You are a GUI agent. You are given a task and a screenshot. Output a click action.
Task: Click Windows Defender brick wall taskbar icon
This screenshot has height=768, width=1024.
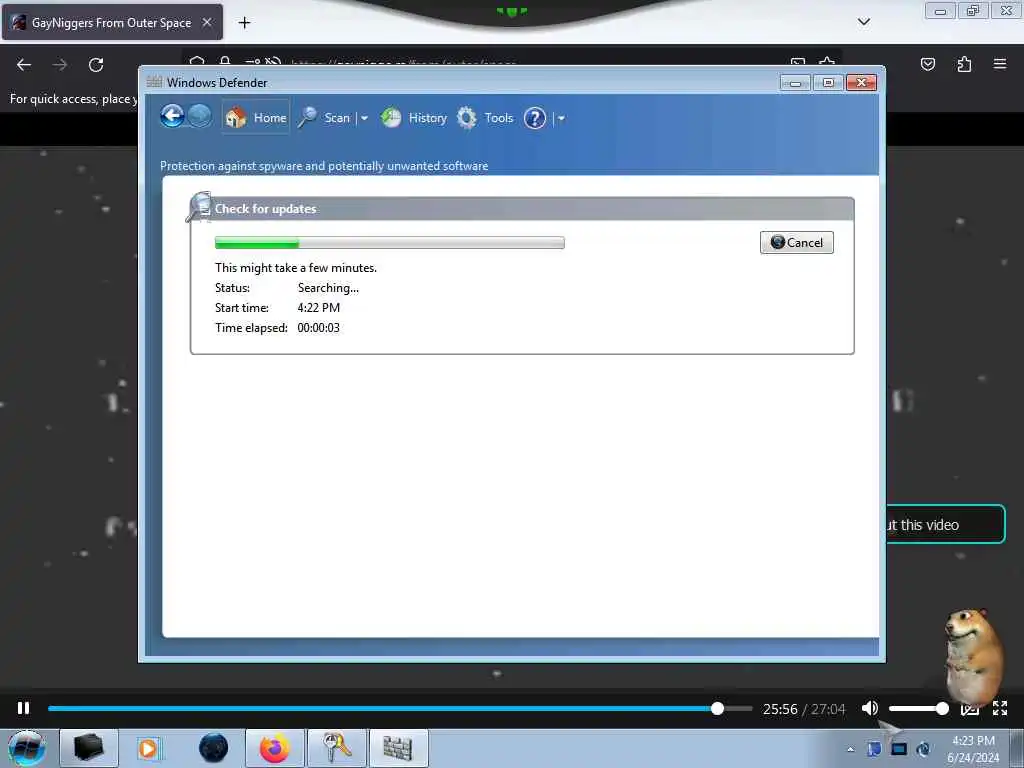click(398, 748)
